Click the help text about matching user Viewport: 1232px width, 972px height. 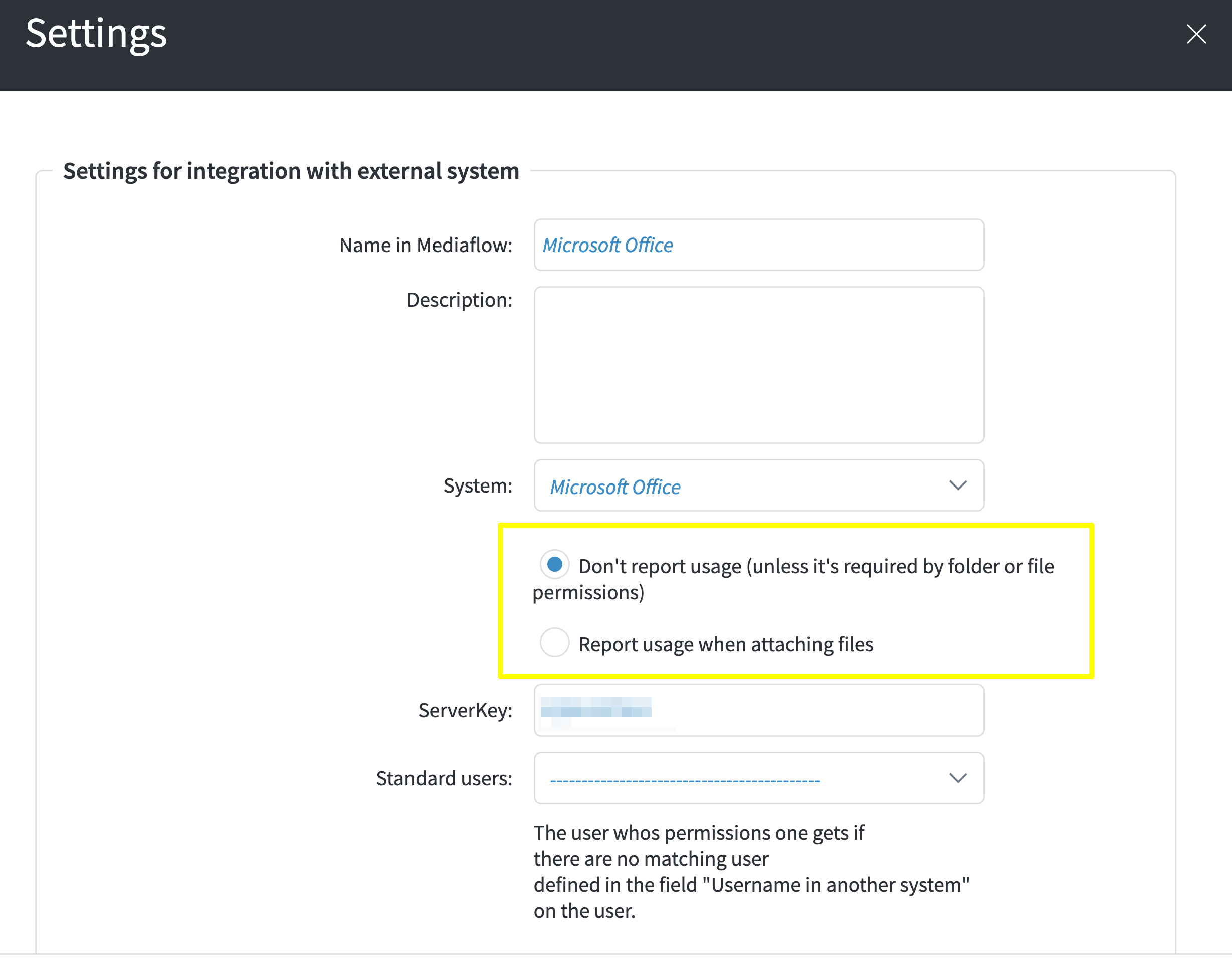[751, 872]
